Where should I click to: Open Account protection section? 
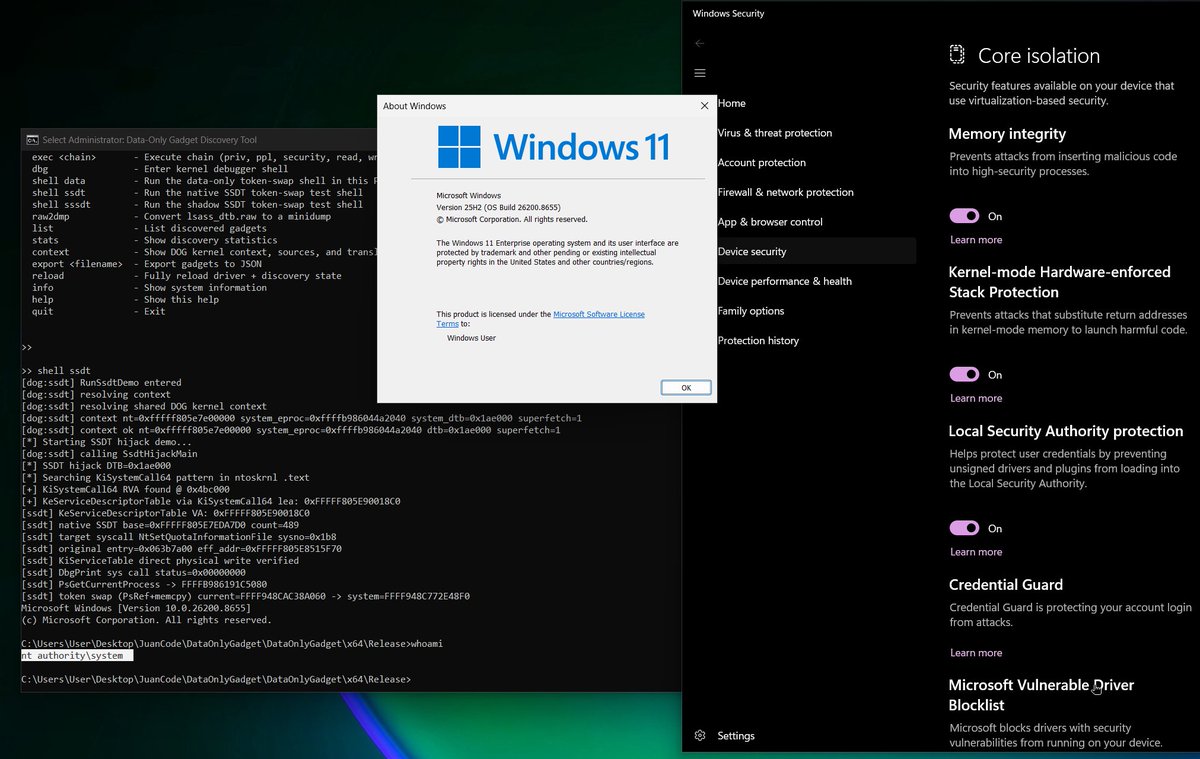point(762,163)
